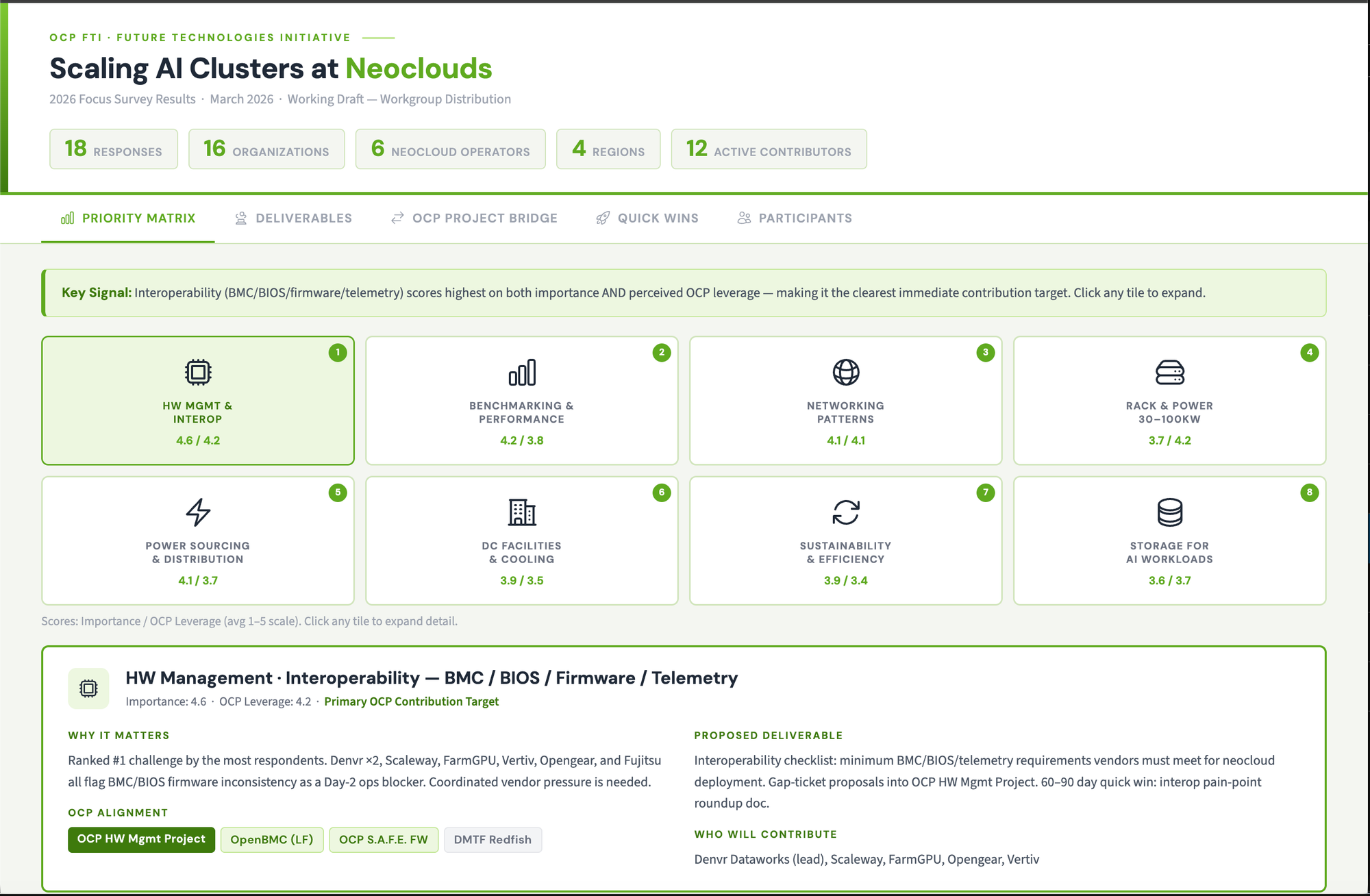Click the 18 Responses stat badge
Screen dimensions: 1370x896
pyautogui.click(x=114, y=149)
